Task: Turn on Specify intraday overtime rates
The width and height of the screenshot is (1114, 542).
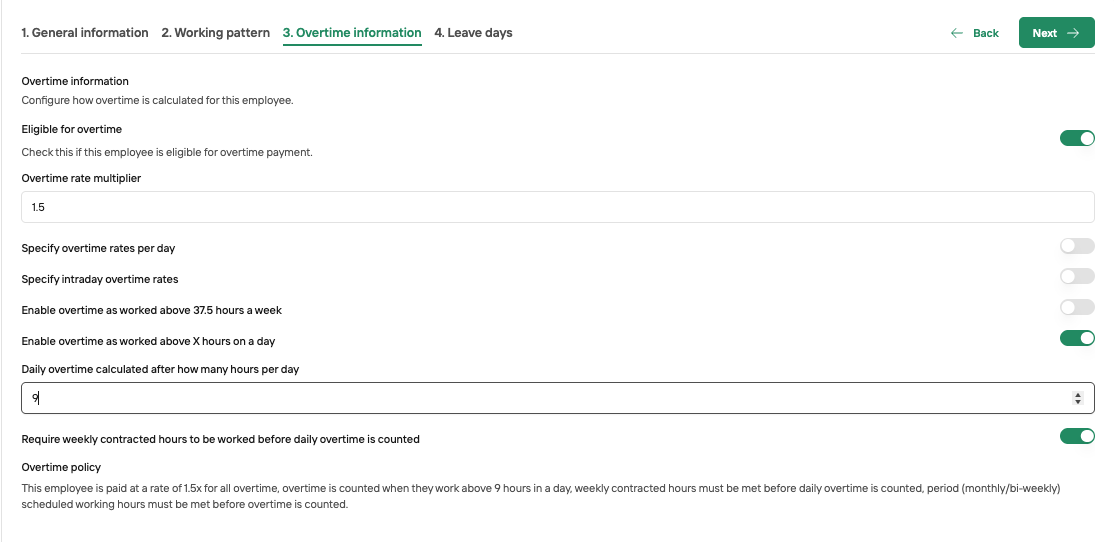Action: (x=1077, y=276)
